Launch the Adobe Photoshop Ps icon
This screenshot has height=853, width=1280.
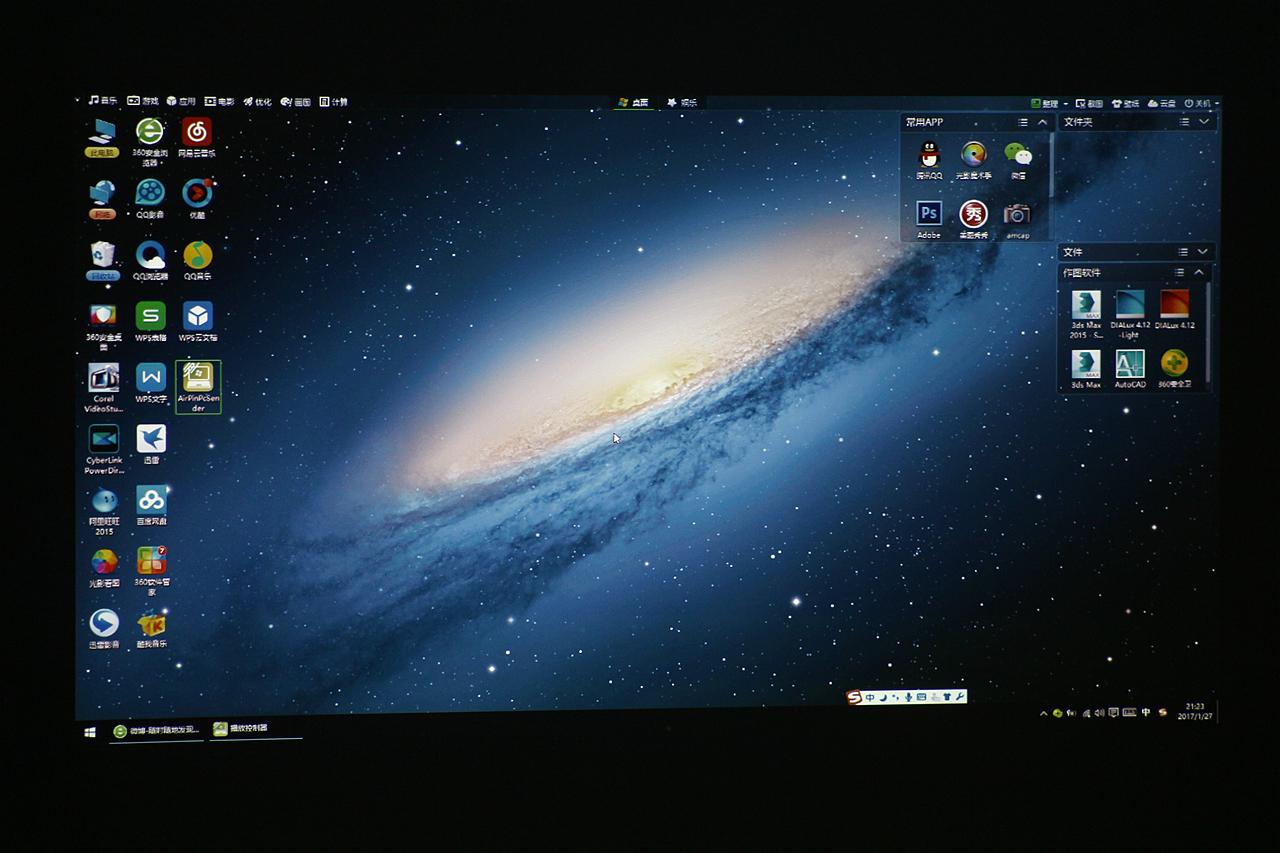[929, 219]
